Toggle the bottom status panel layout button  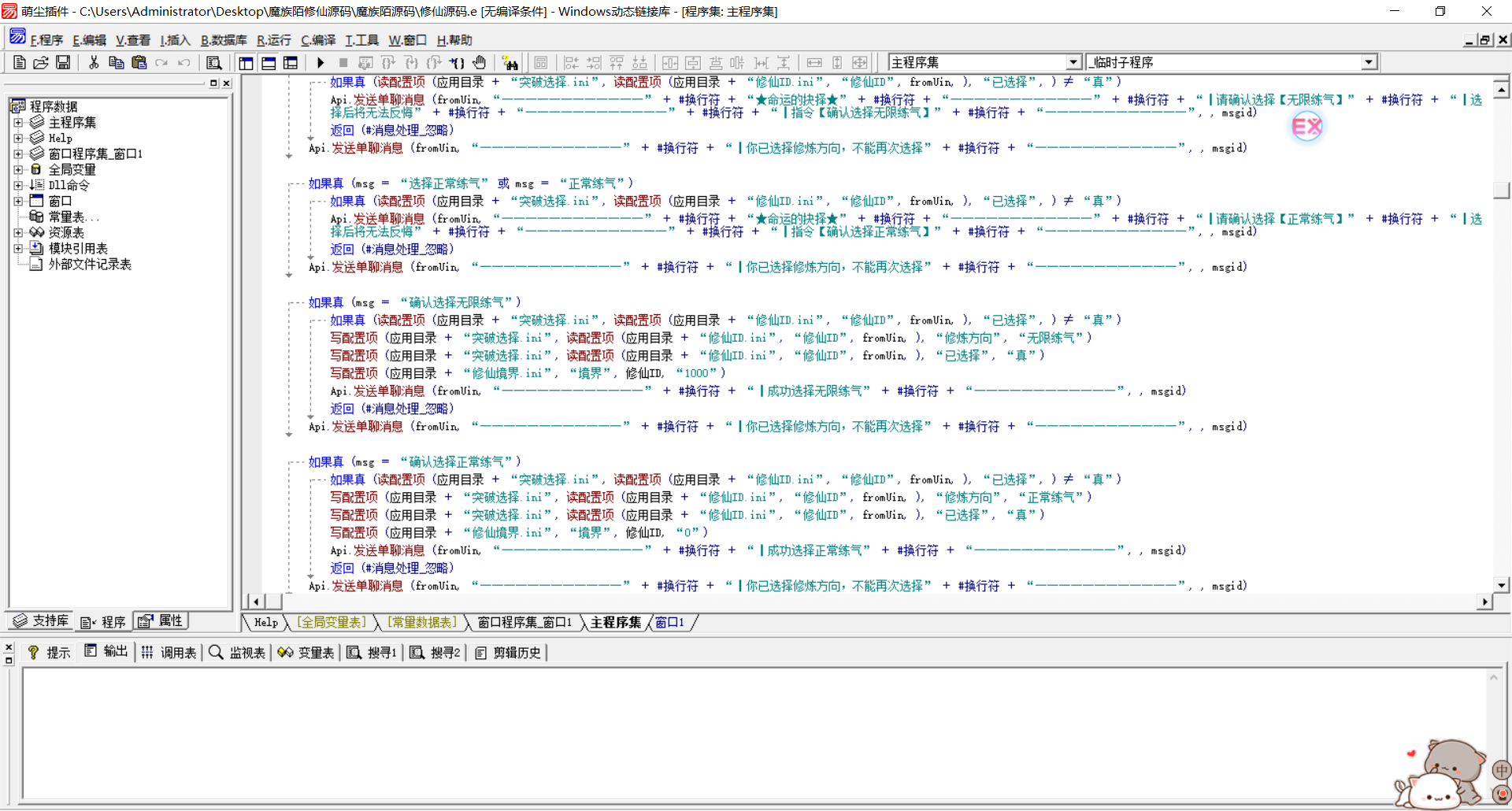pos(269,63)
